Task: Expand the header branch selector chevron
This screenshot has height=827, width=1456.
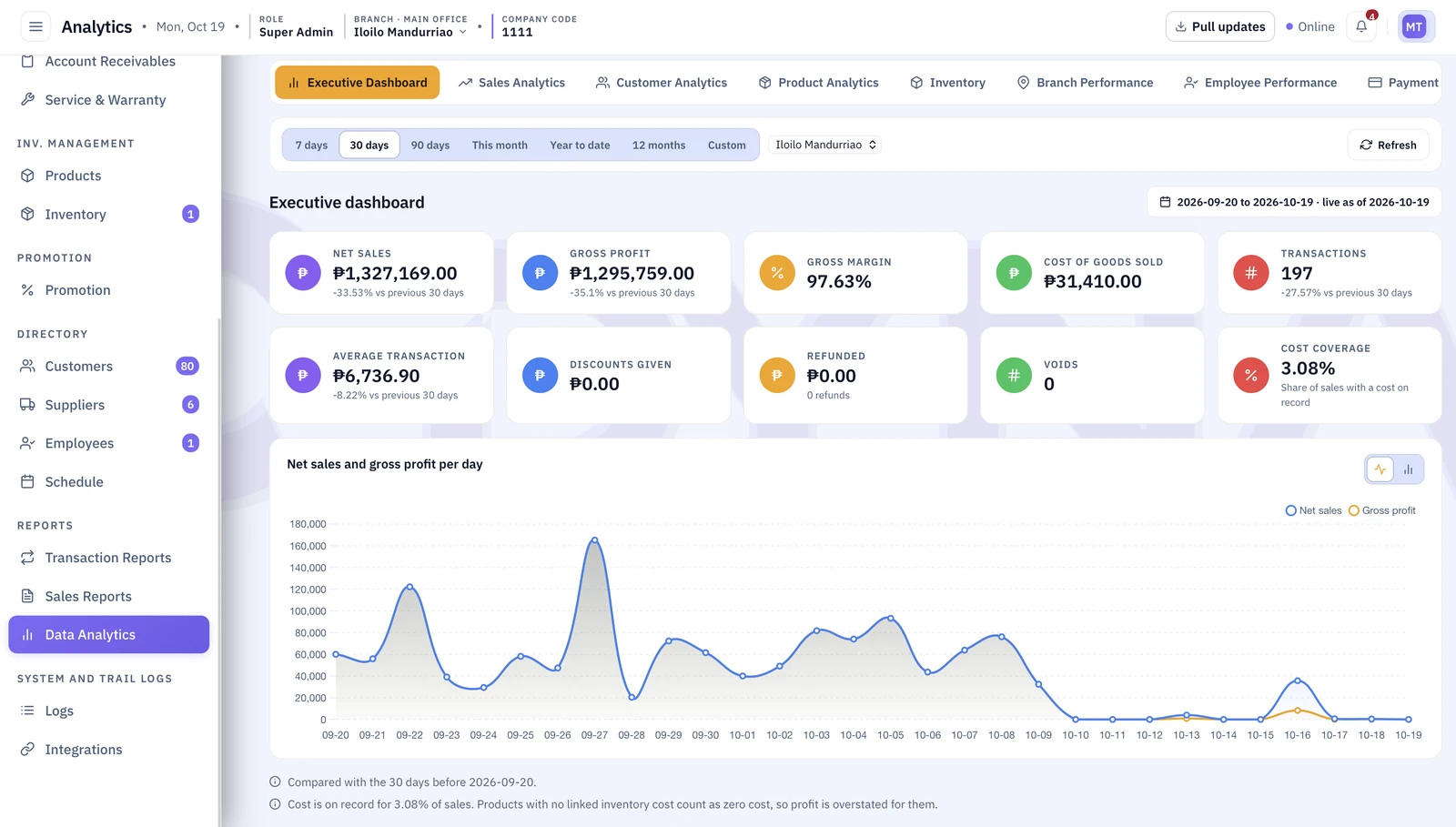Action: pos(463,32)
